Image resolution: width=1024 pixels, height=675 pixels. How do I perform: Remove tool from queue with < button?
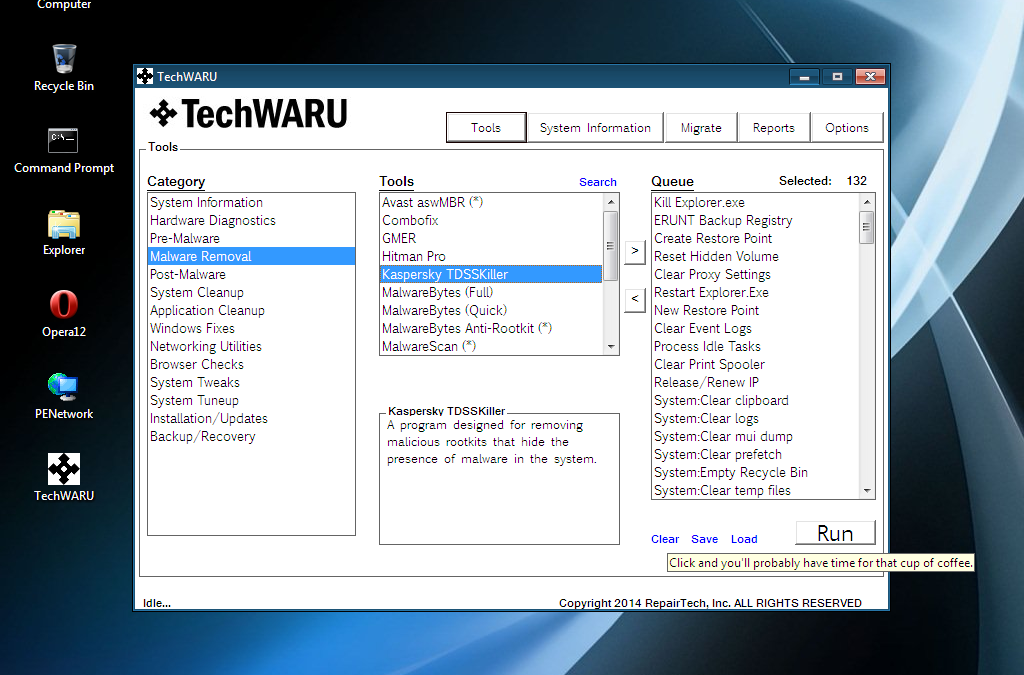pos(635,300)
